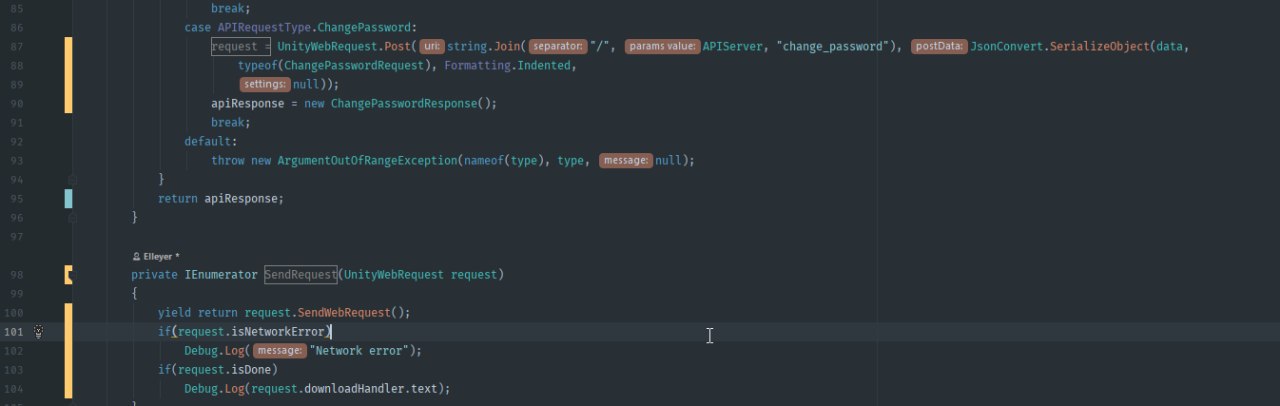Click the 'message:' hint before "Network error"
This screenshot has width=1280, height=406.
(x=279, y=350)
